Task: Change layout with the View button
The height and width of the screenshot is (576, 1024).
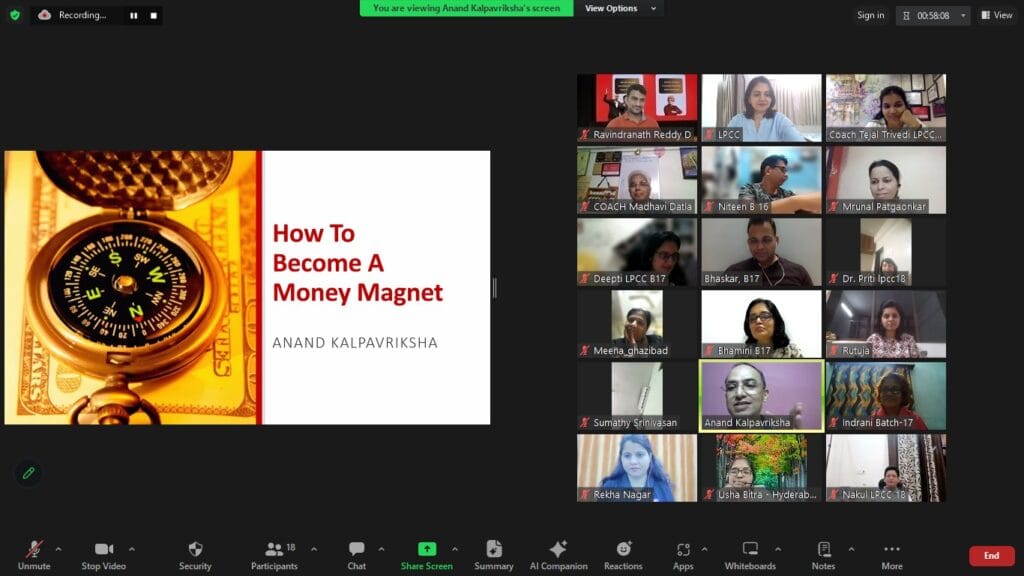Action: point(997,15)
